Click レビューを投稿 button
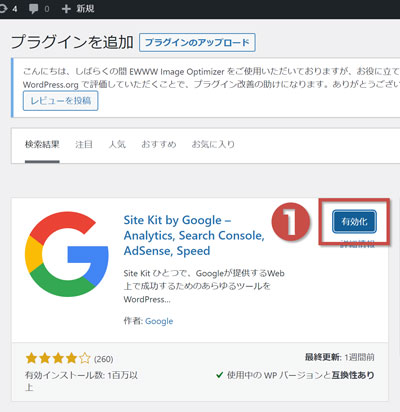Viewport: 400px width, 412px height. click(x=60, y=101)
